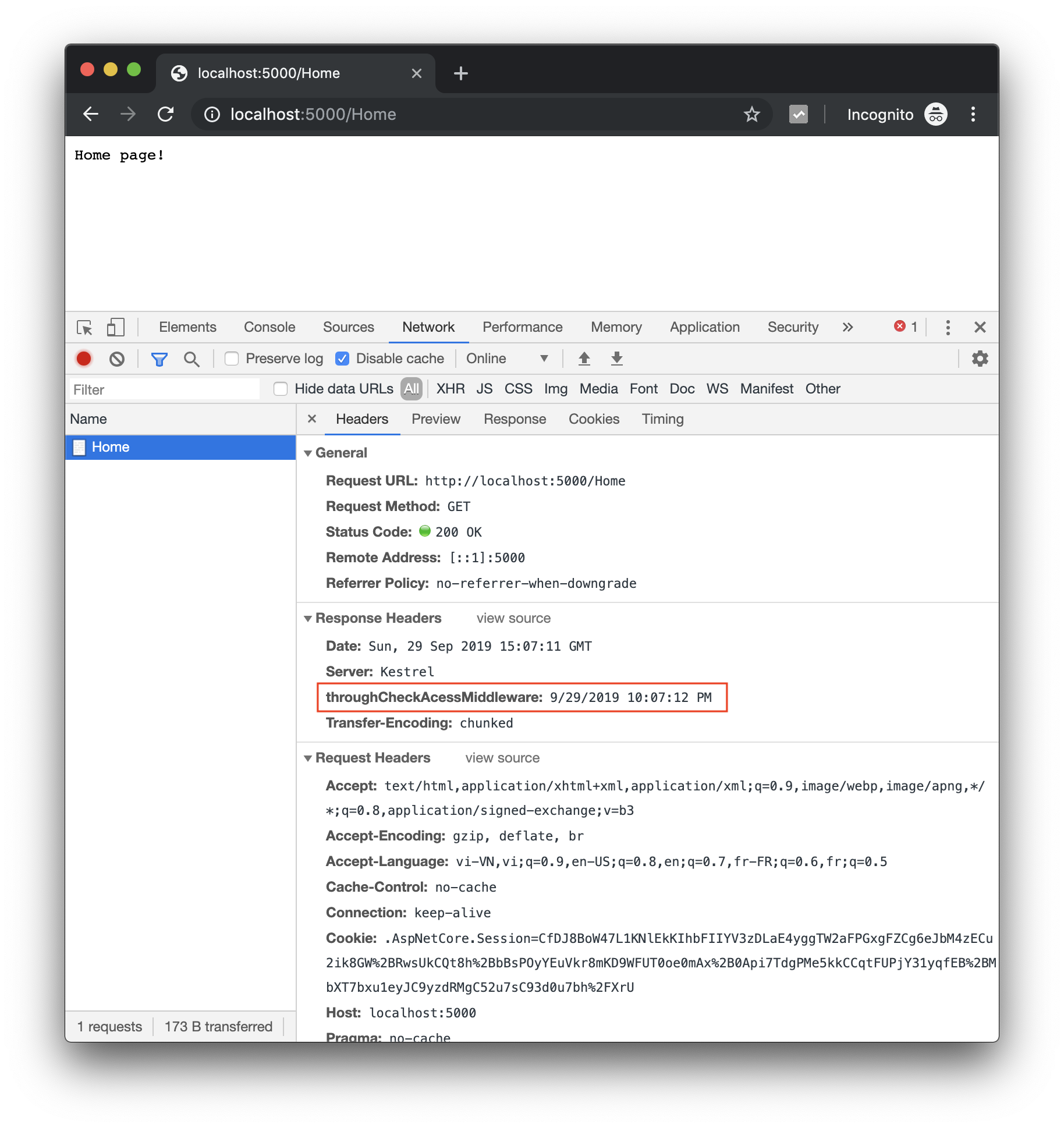Screen dimensions: 1064x1128
Task: View site information icon in address bar
Action: (x=212, y=115)
